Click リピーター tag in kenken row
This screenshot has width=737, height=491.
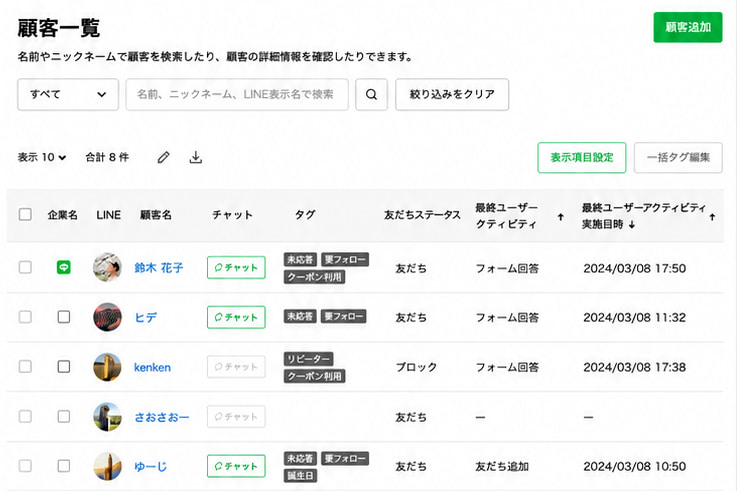309,359
